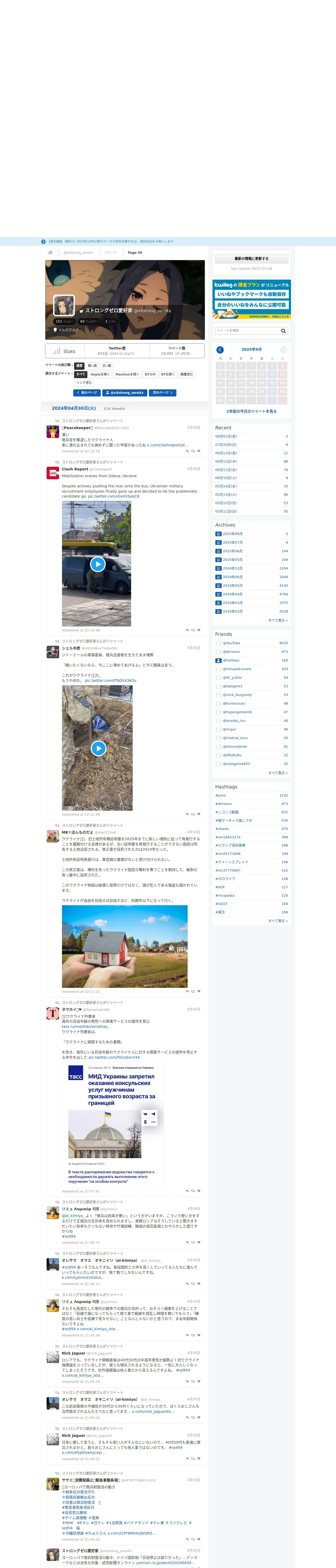This screenshot has width=336, height=1568.
Task: Click the archive icon beside 2024年04月
Action: pos(218,594)
